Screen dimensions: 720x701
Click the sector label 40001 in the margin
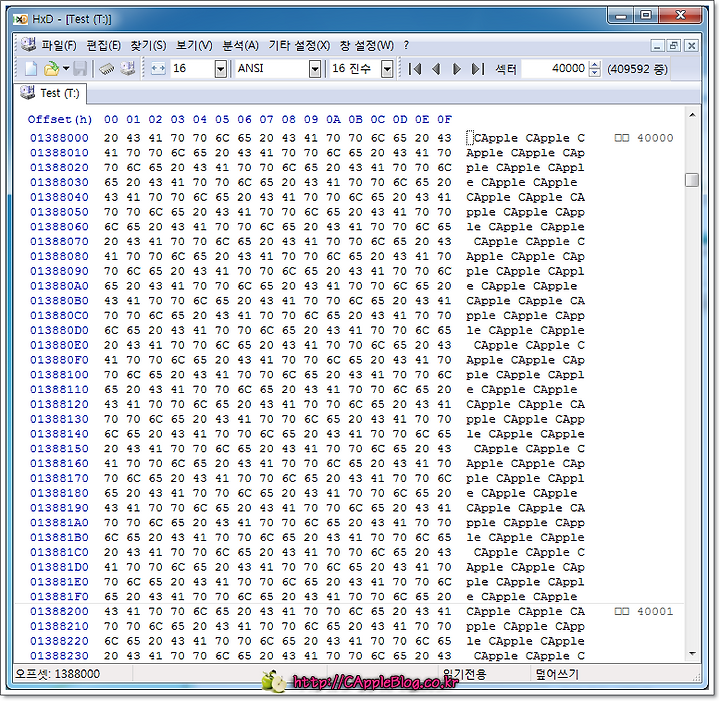pyautogui.click(x=644, y=611)
